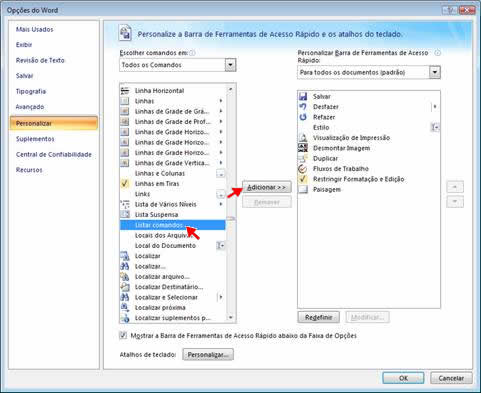This screenshot has height=393, width=481.
Task: Click the Linha Horizontal icon
Action: [125, 90]
